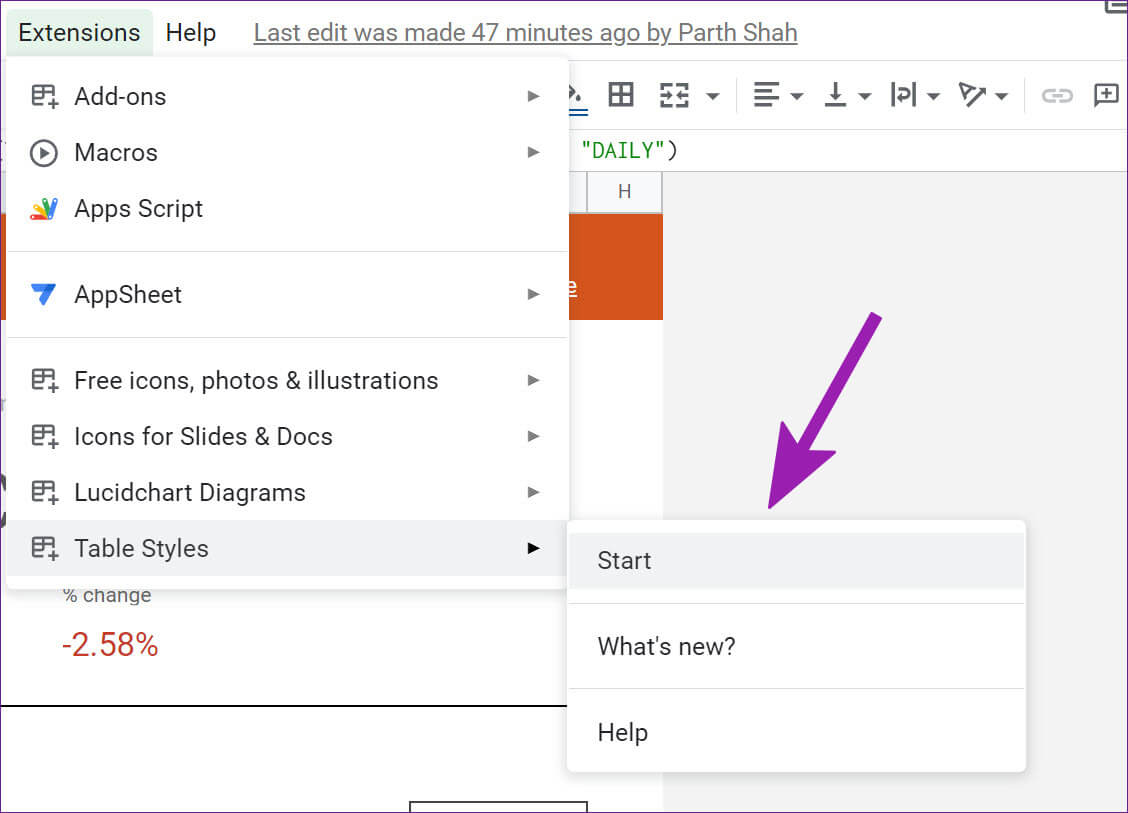Viewport: 1128px width, 813px height.
Task: Expand the Add-ons submenu arrow
Action: 534,96
